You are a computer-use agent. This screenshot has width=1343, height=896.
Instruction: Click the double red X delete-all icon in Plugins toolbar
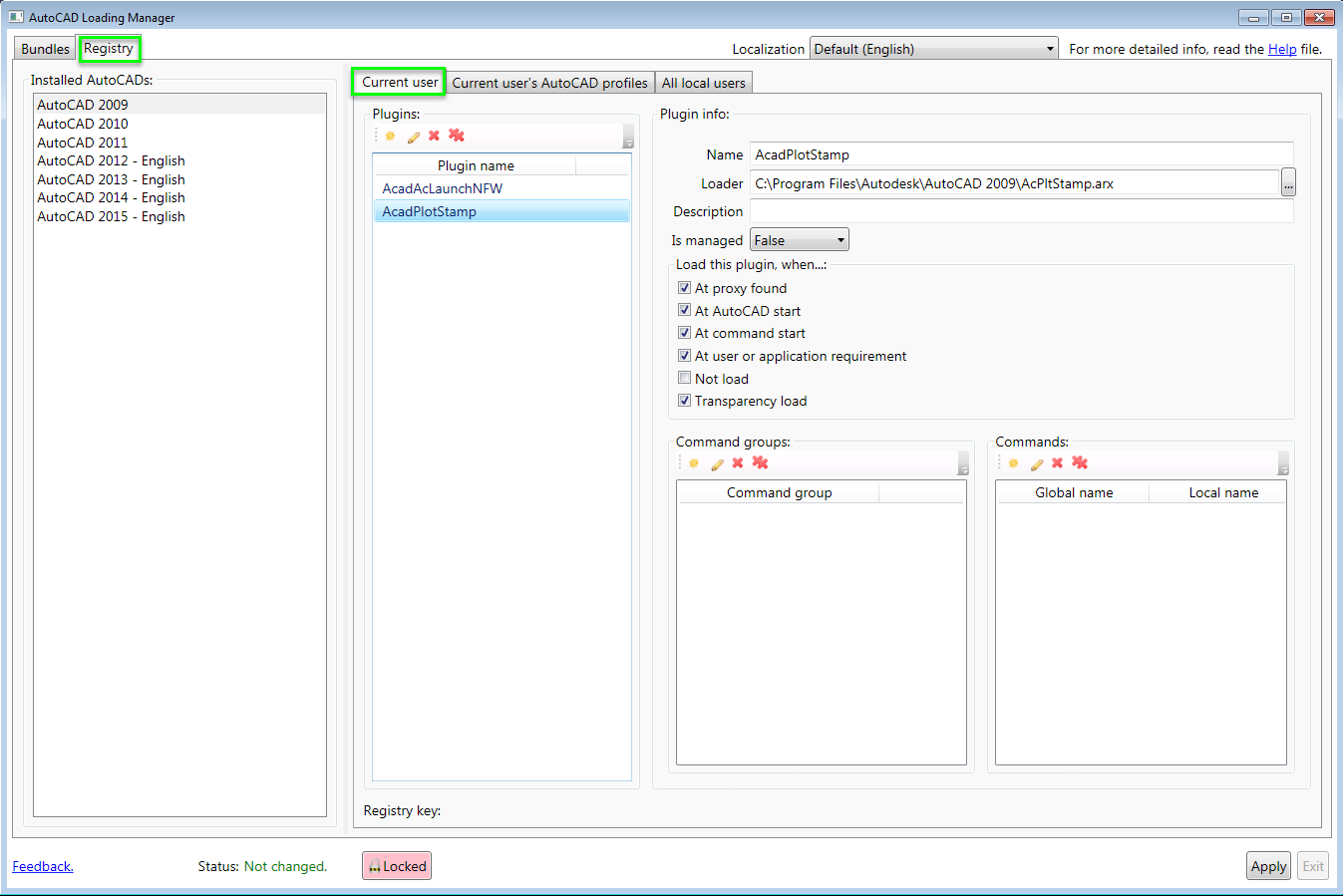[457, 136]
